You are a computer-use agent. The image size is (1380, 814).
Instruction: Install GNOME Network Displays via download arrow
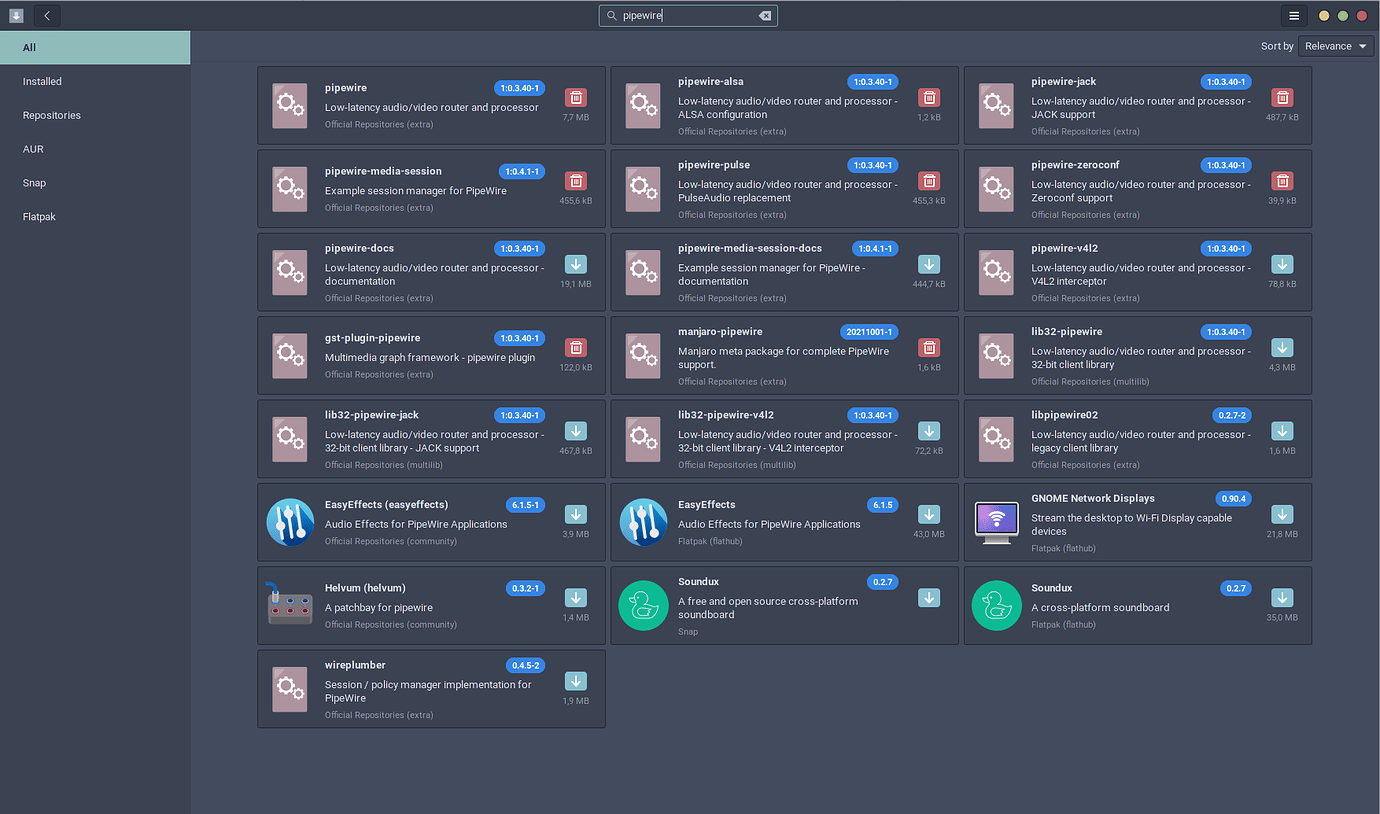[1282, 514]
